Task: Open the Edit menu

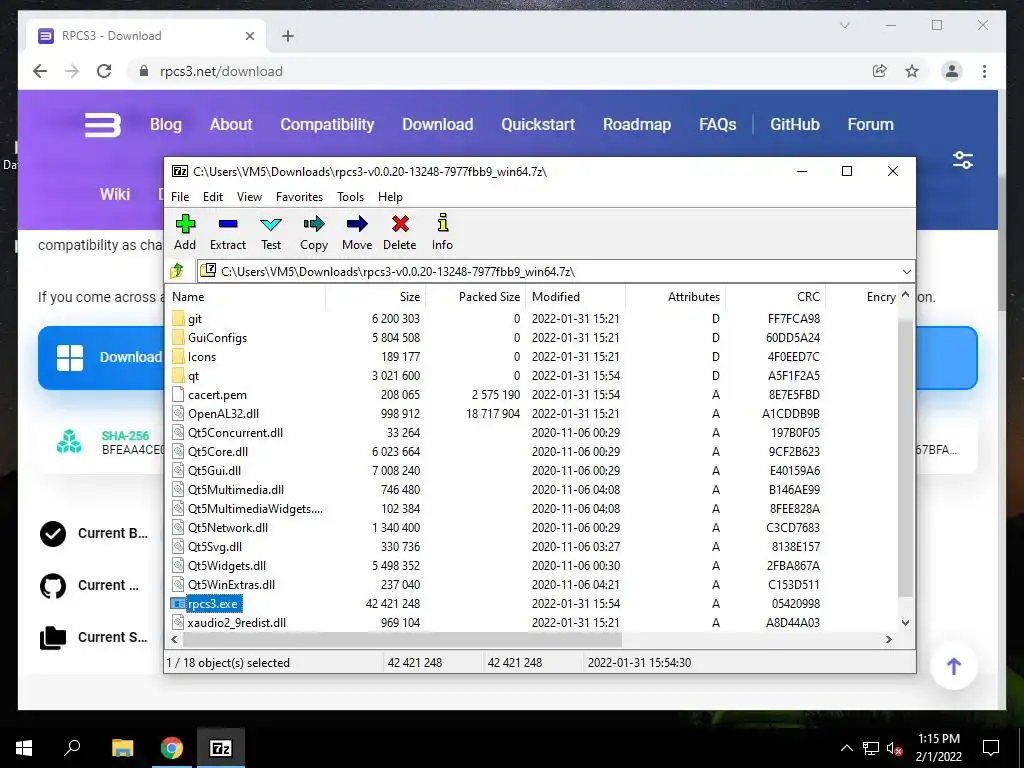Action: pyautogui.click(x=213, y=197)
